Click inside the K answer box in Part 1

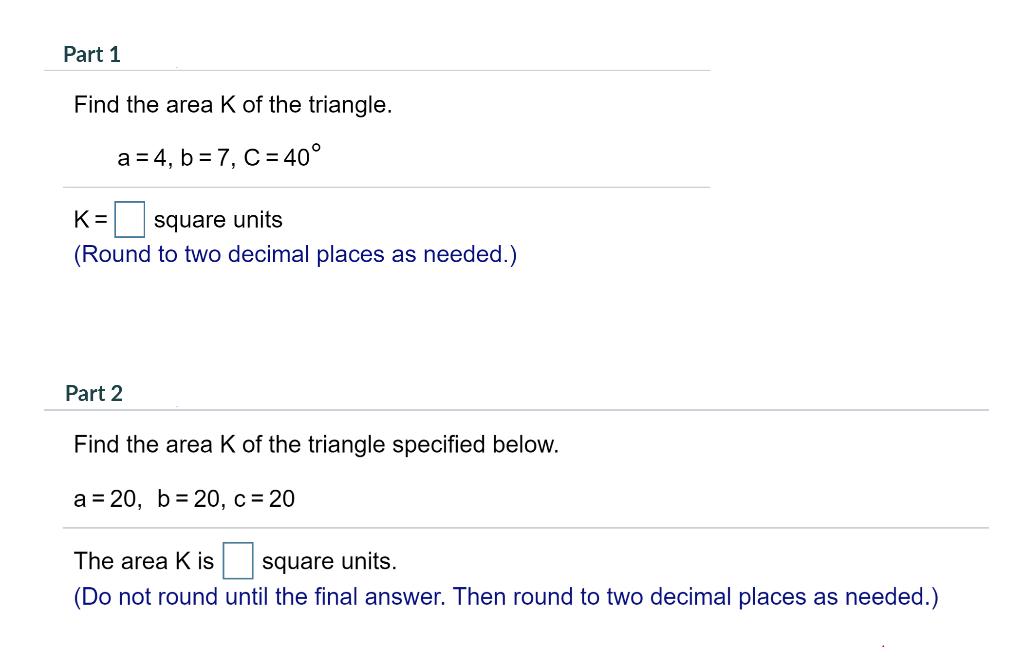click(130, 219)
